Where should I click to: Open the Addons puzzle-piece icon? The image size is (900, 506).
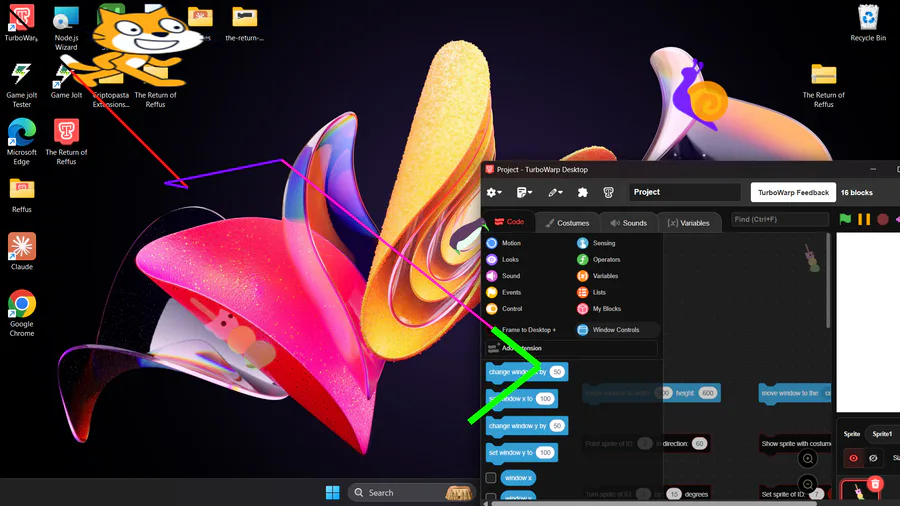[583, 192]
